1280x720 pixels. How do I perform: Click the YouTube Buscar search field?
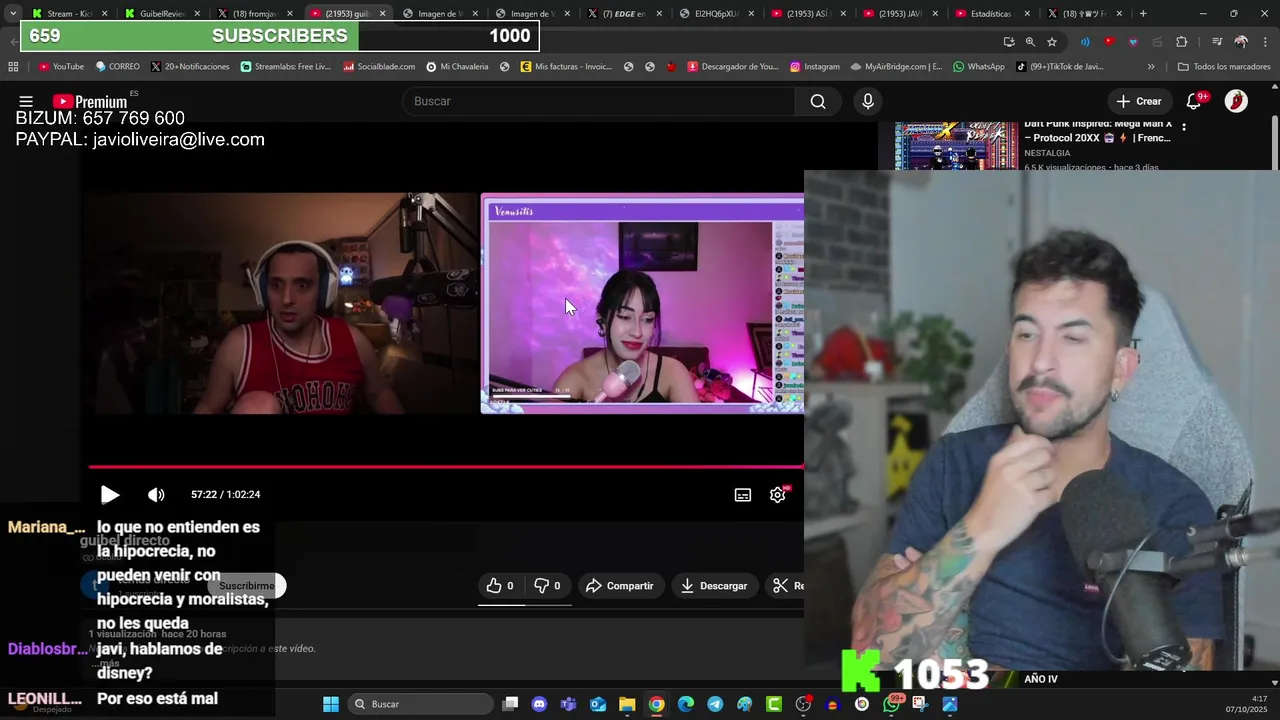point(598,101)
